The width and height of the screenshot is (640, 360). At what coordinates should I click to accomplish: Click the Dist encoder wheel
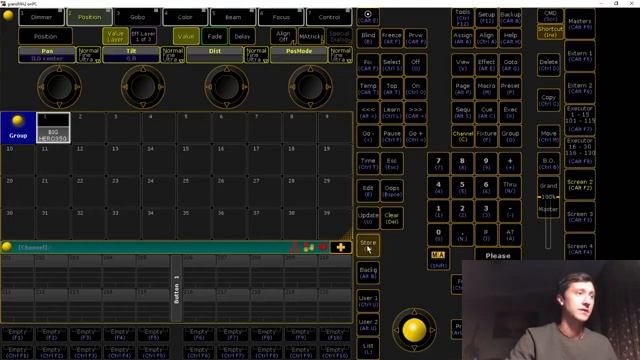(227, 87)
